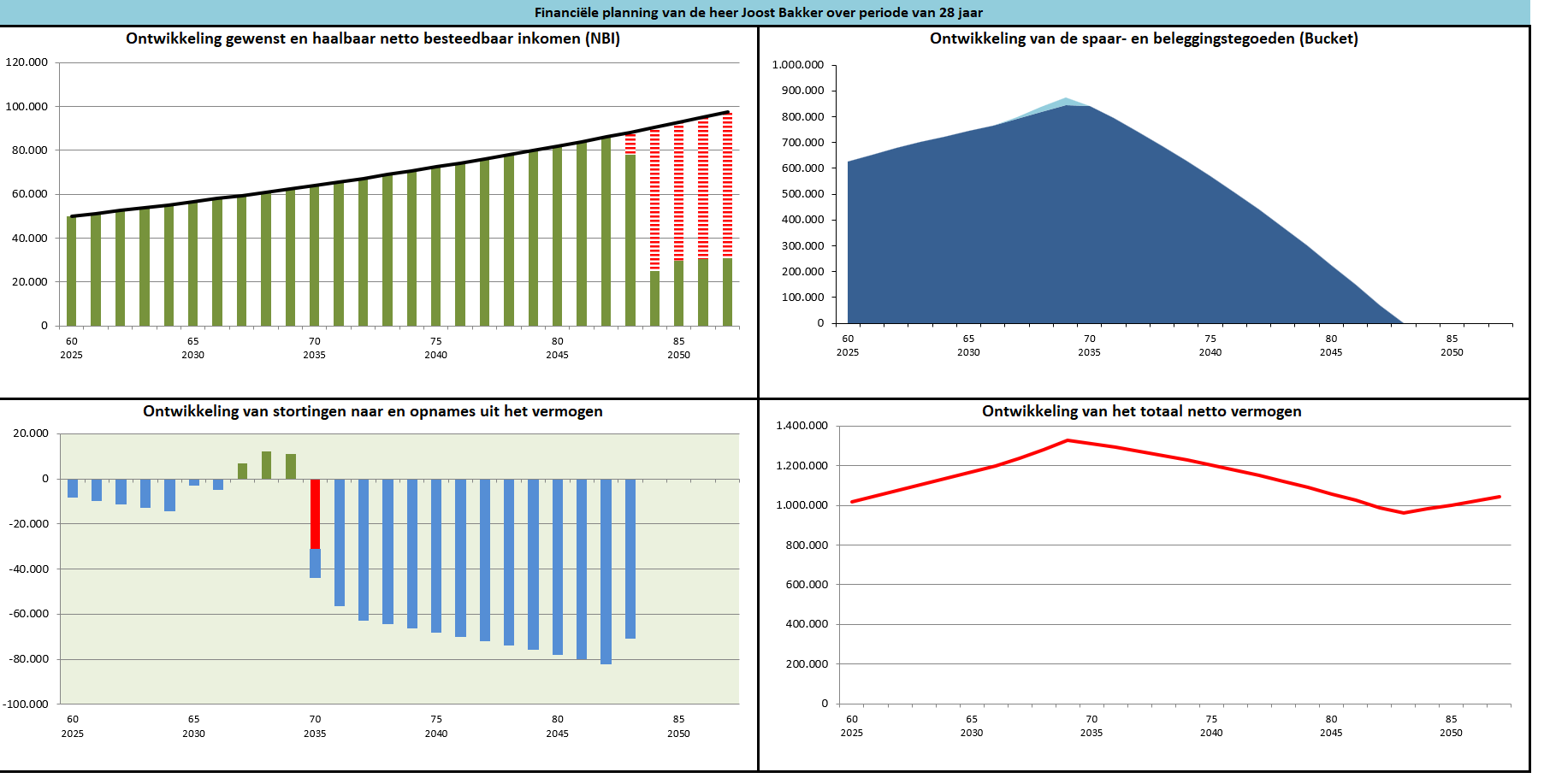Select the first blue bar at 2025 in stortingen chart
Image resolution: width=1544 pixels, height=784 pixels.
coord(73,488)
